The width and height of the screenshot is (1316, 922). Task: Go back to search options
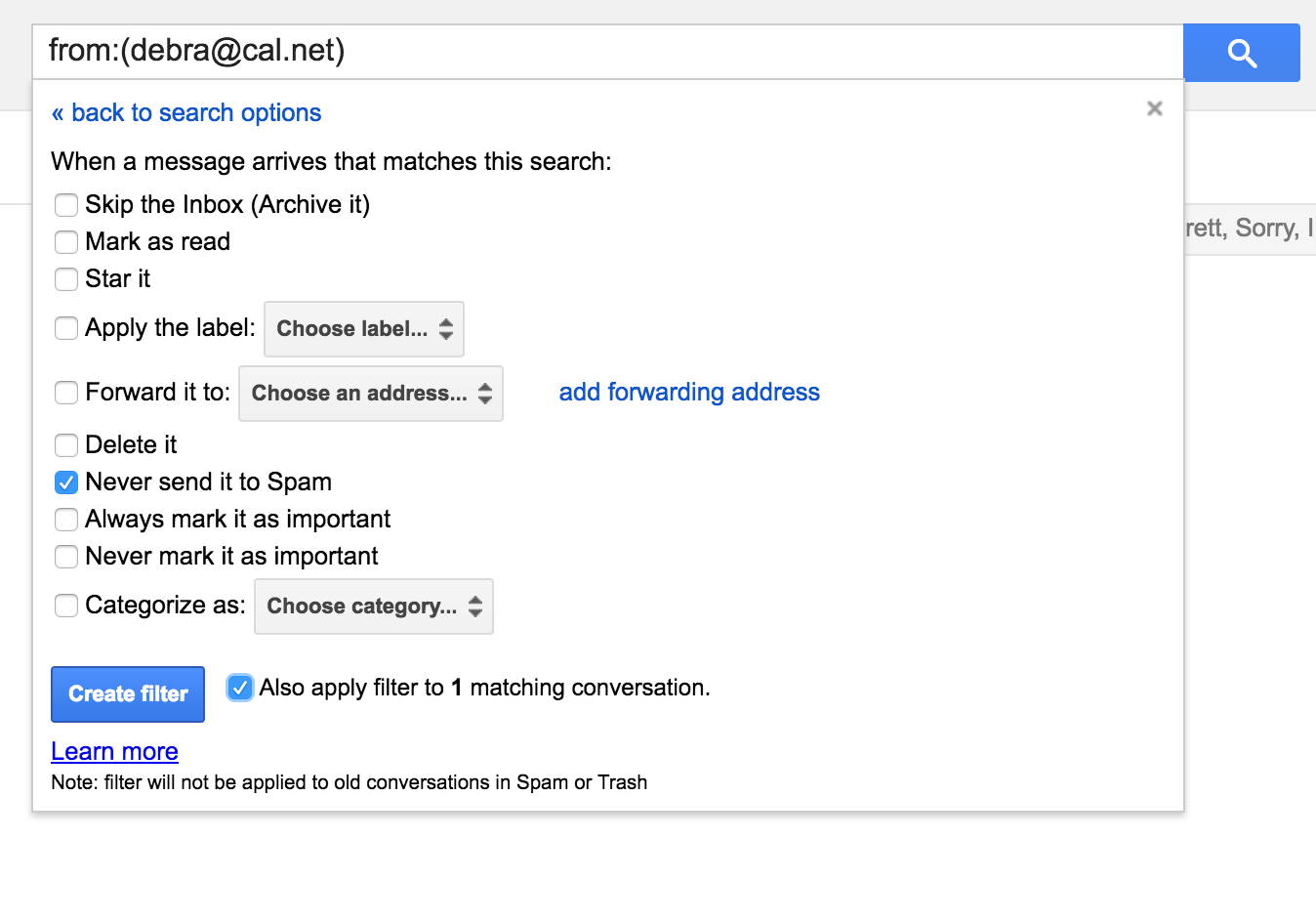(186, 112)
